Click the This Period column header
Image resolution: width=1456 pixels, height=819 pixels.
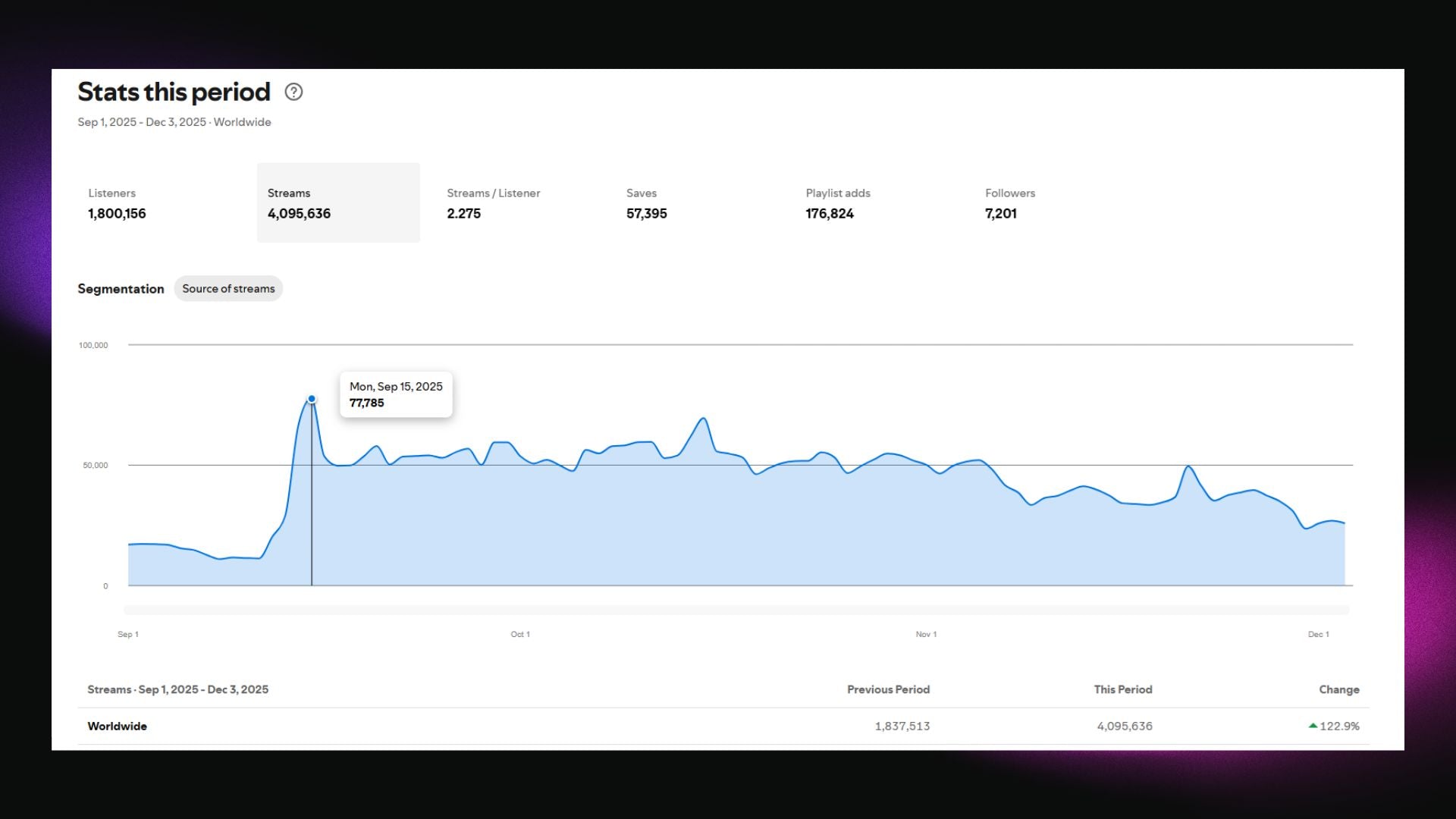[x=1122, y=689]
